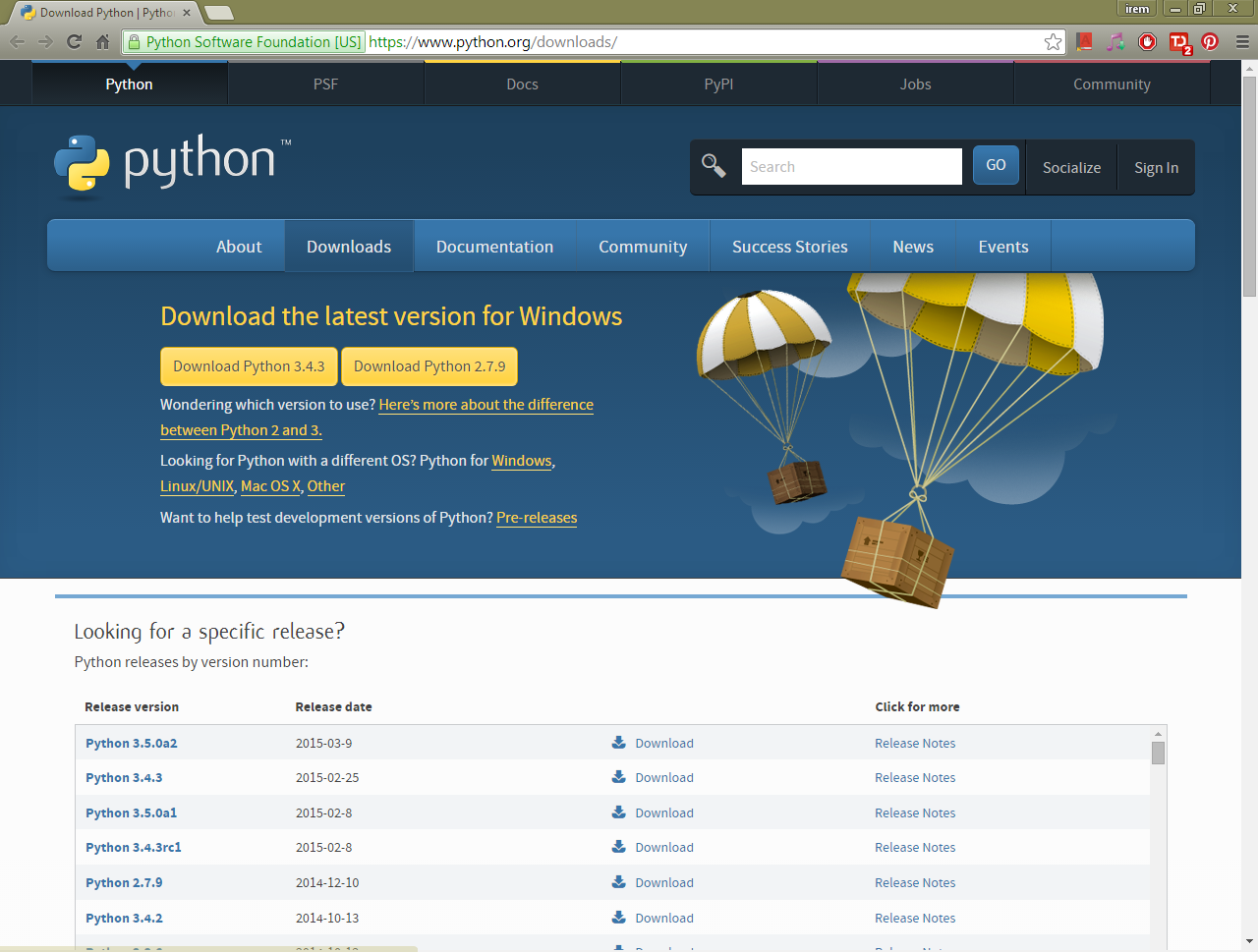Select the PSF top tab
This screenshot has height=952, width=1258.
point(325,84)
